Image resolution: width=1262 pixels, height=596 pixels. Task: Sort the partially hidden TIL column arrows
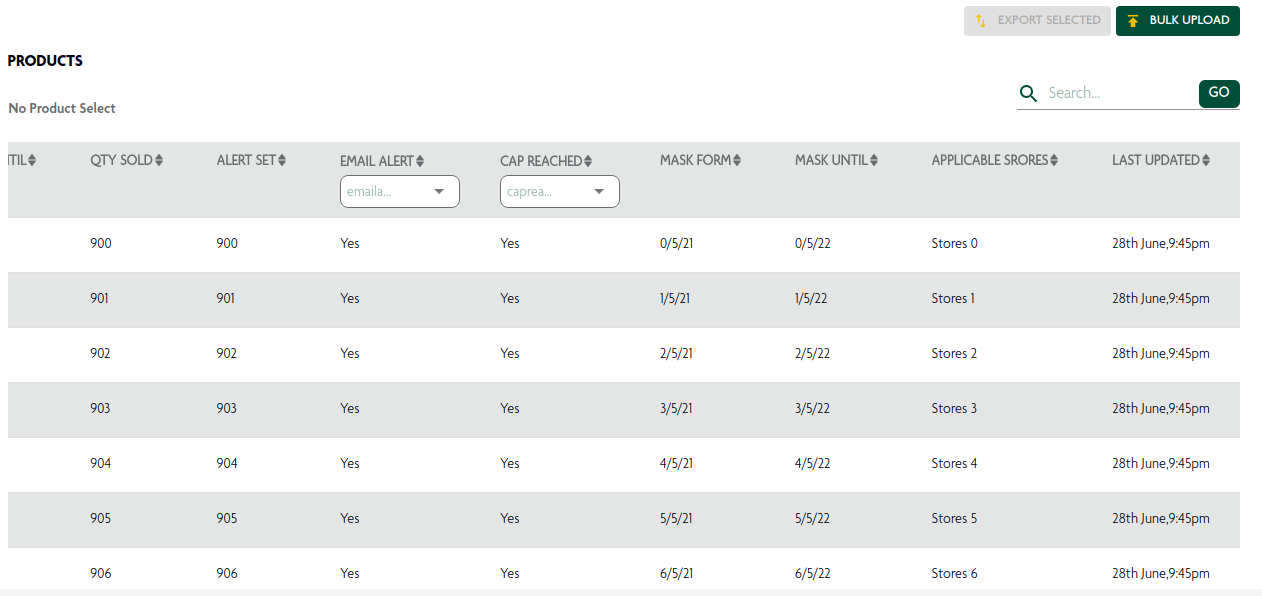32,160
